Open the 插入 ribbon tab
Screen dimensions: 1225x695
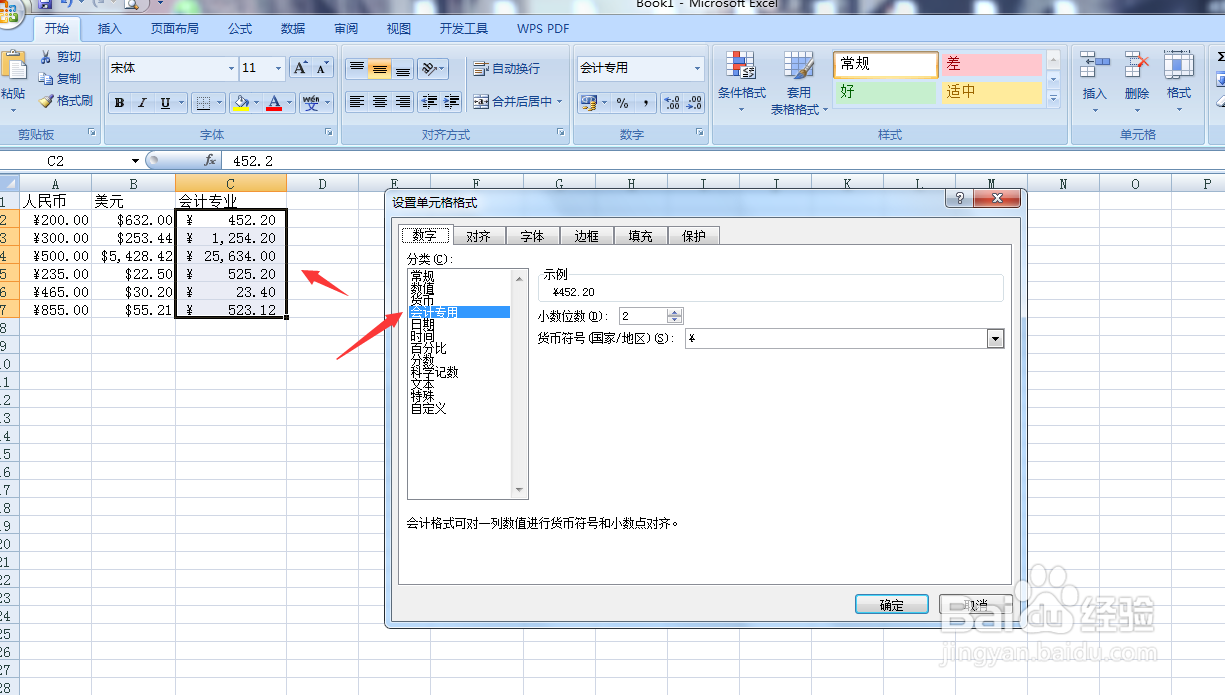108,29
